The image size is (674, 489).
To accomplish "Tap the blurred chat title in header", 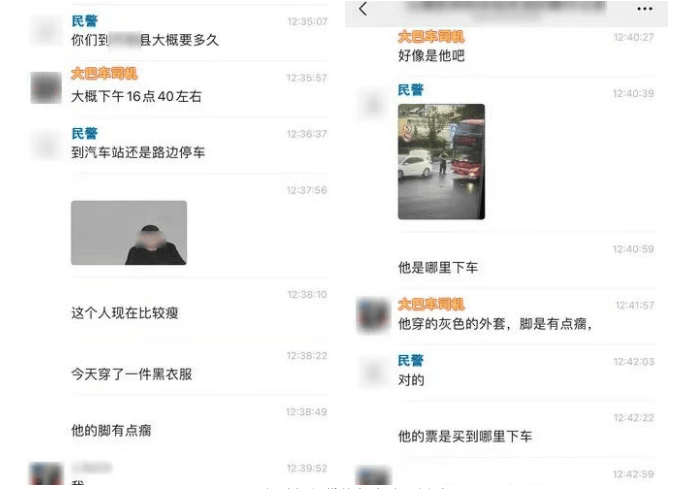I will [505, 9].
